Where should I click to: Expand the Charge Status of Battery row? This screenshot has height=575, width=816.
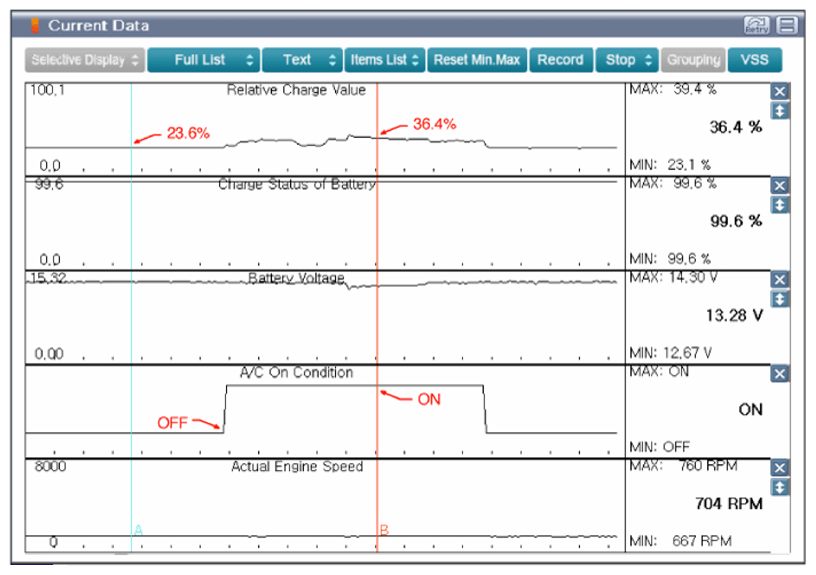[x=781, y=204]
